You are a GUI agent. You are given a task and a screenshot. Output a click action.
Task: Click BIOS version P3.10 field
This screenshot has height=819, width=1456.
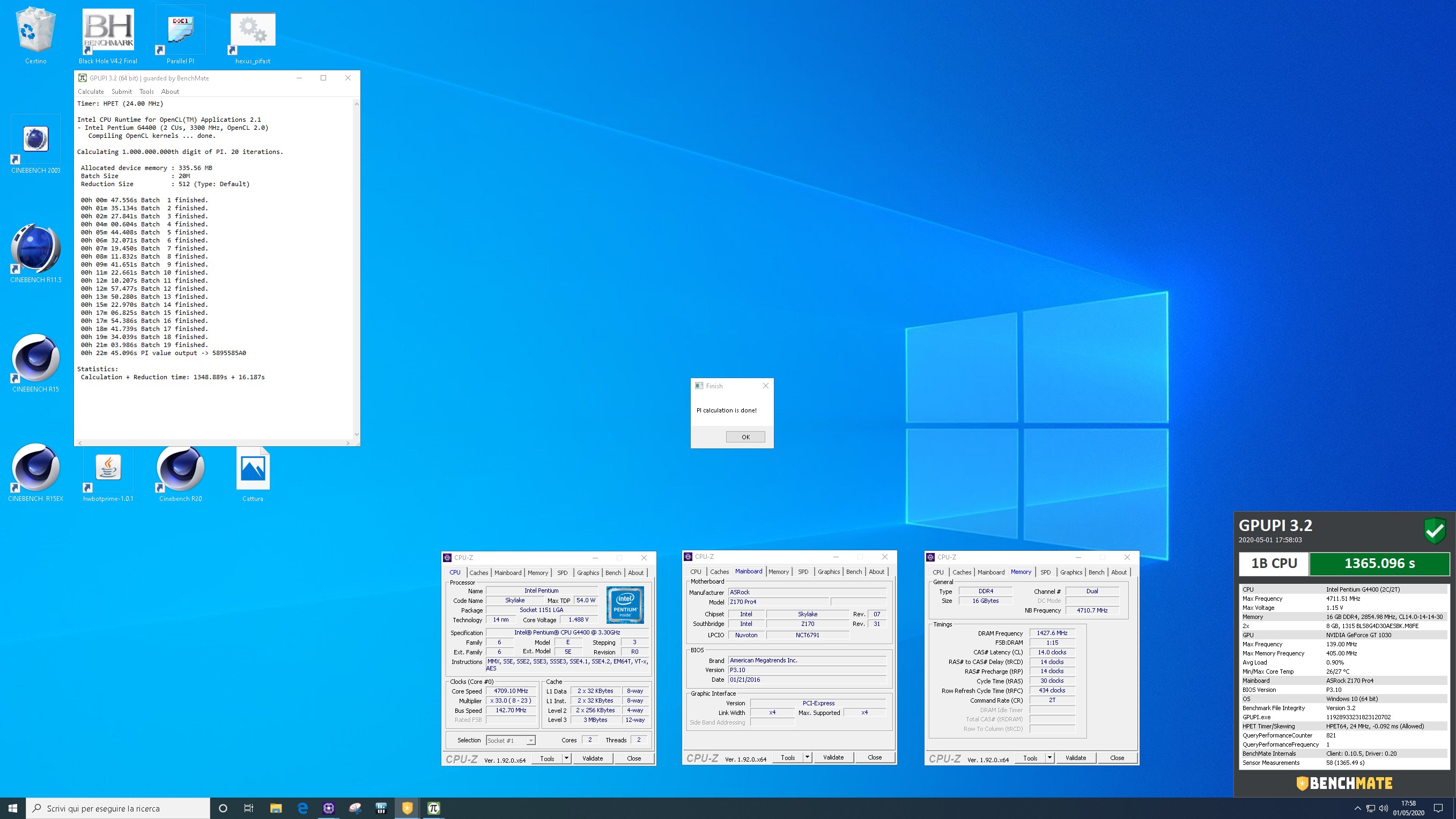(807, 670)
